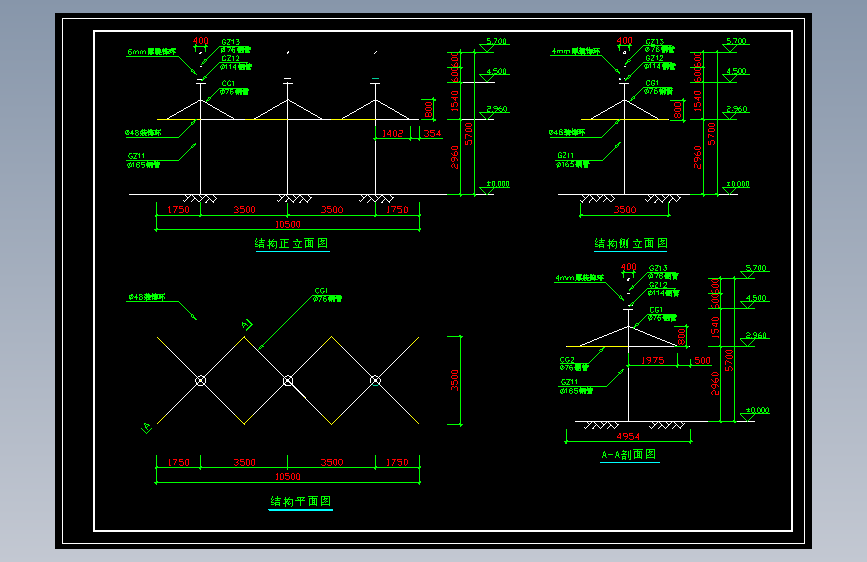867x562 pixels.
Task: Click the 6mm decorative ring label
Action: [x=152, y=51]
